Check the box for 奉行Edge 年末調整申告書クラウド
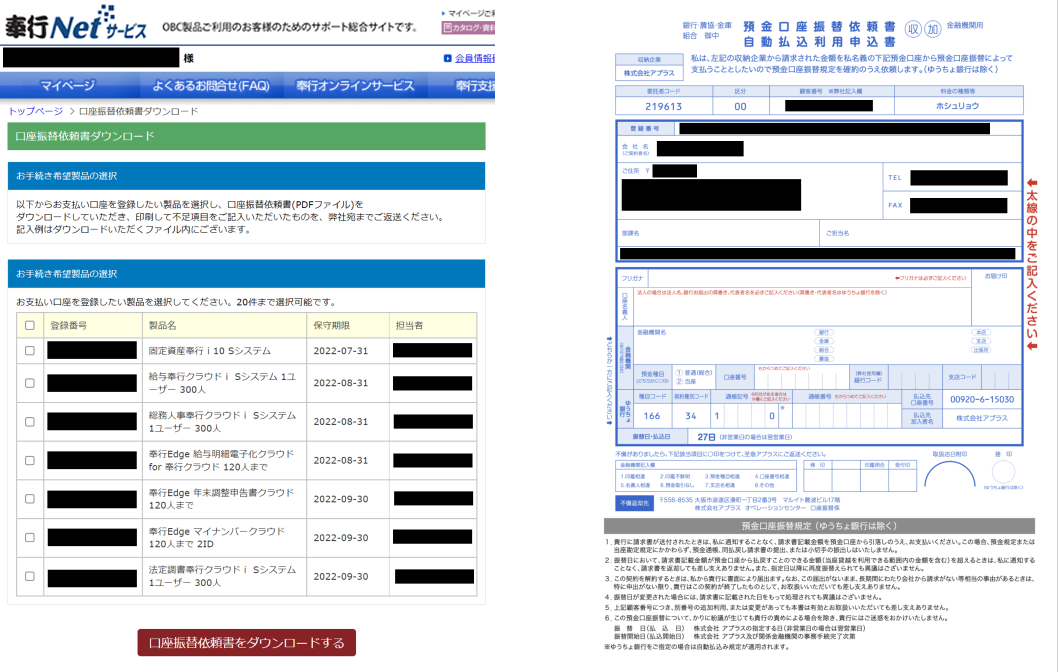 30,499
